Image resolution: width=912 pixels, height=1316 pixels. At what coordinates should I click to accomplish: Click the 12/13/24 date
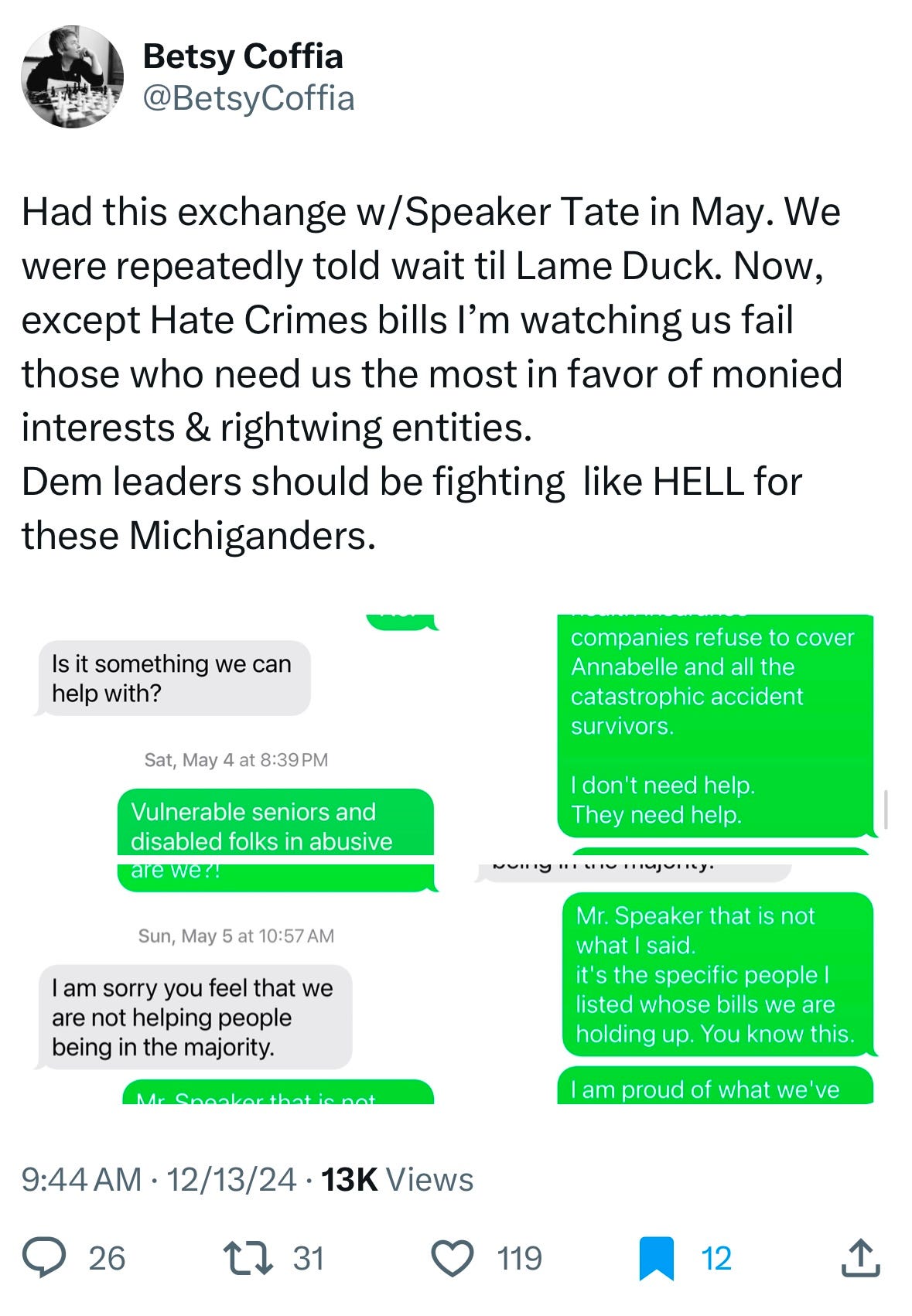pos(231,1180)
